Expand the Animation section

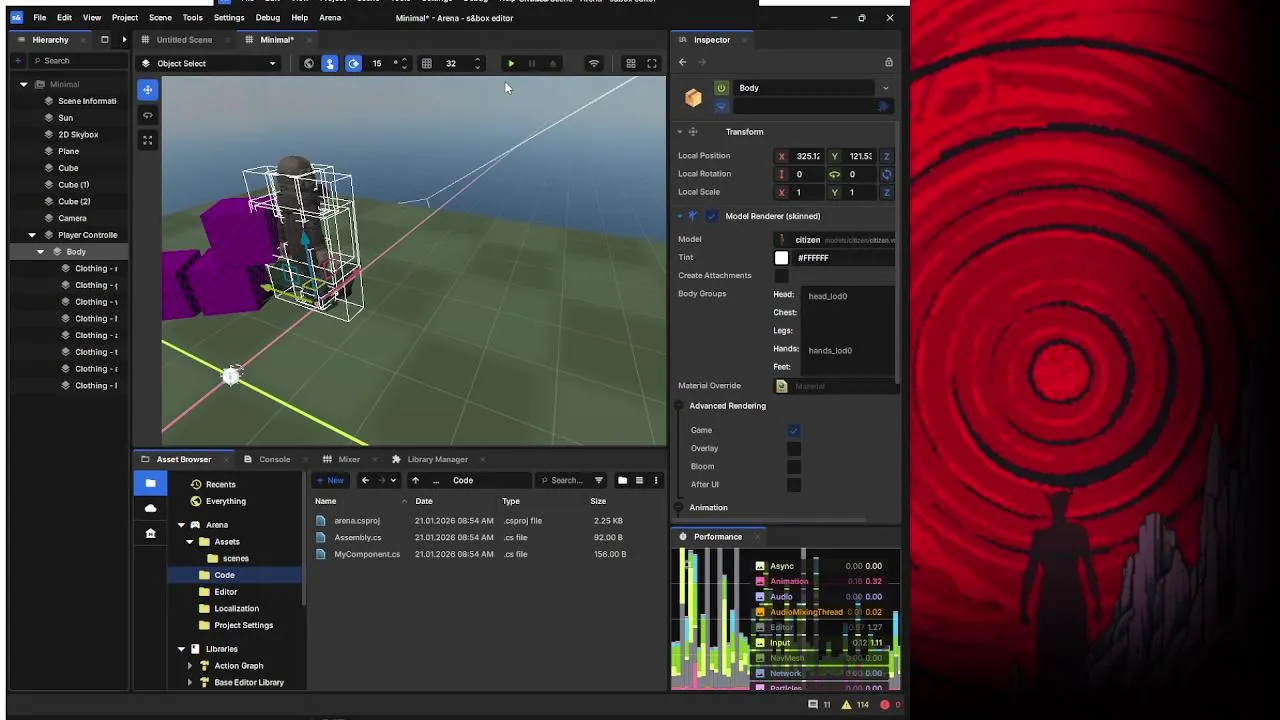click(679, 508)
